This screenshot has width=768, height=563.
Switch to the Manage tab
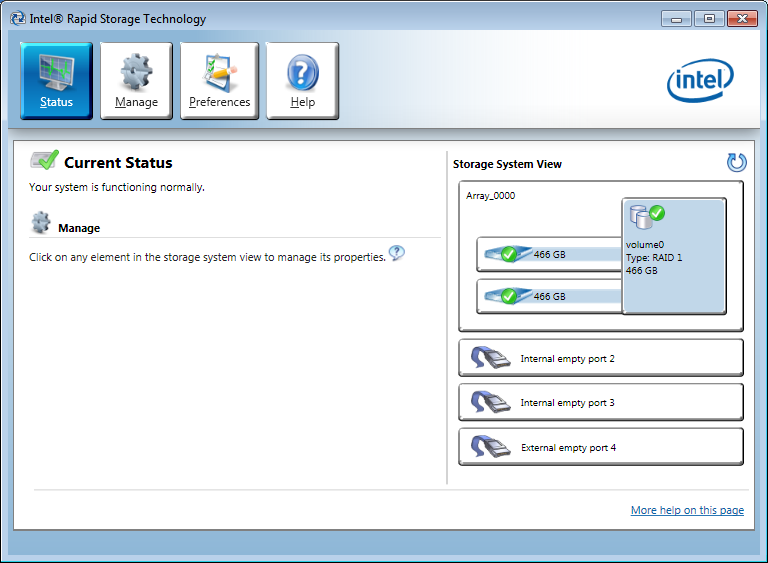pos(136,81)
